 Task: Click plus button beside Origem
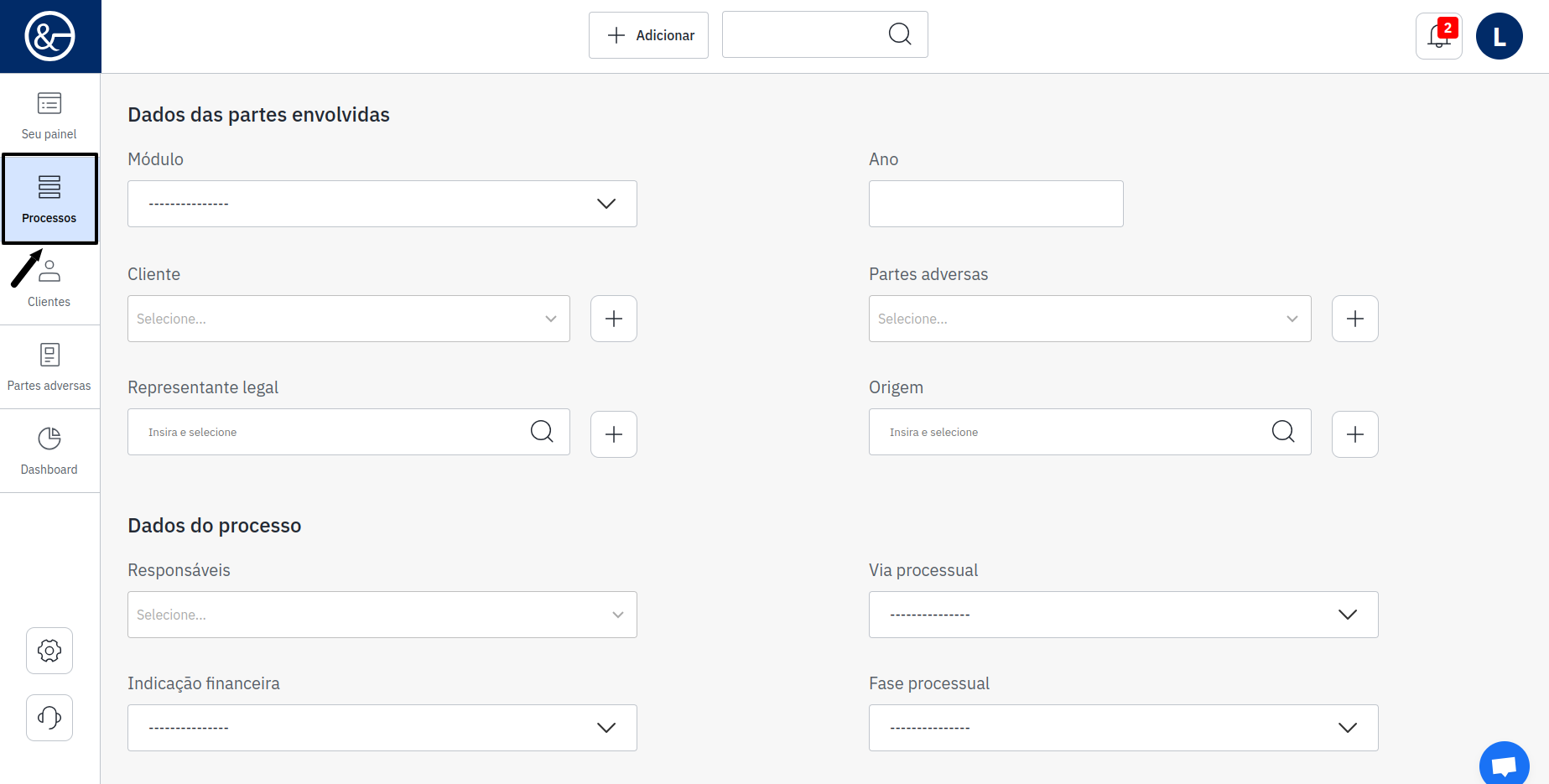(1354, 434)
